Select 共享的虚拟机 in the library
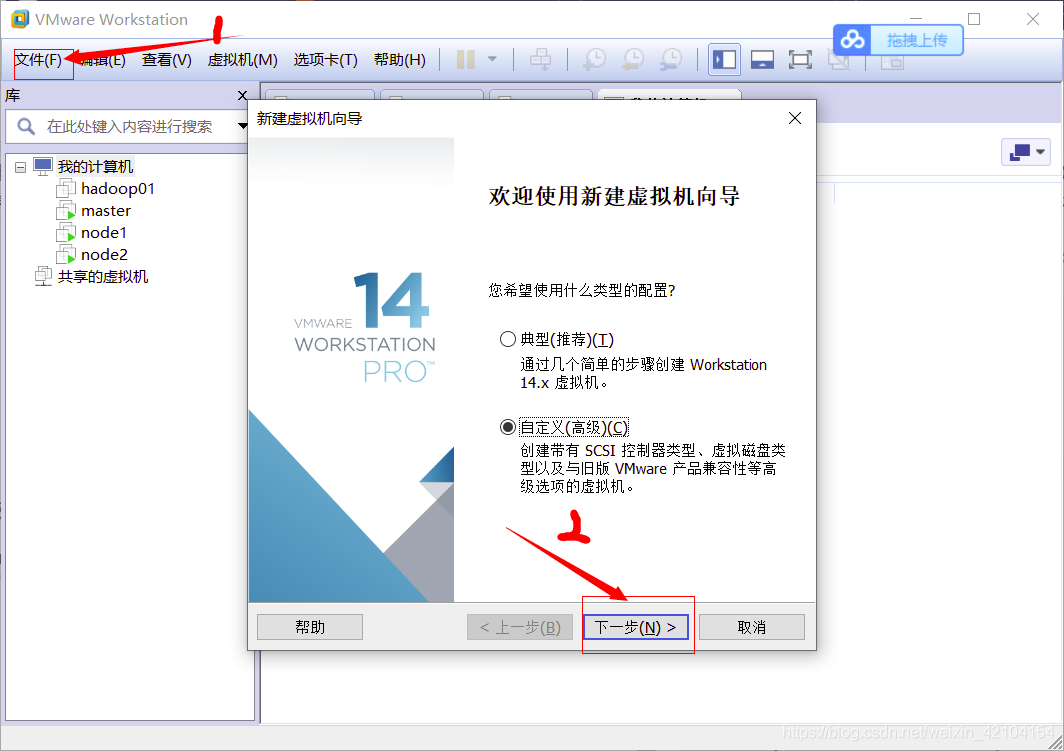The image size is (1064, 751). point(102,276)
